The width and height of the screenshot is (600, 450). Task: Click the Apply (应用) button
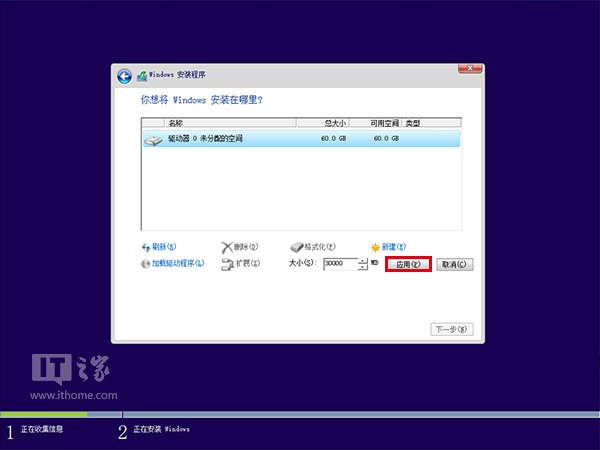pos(408,264)
